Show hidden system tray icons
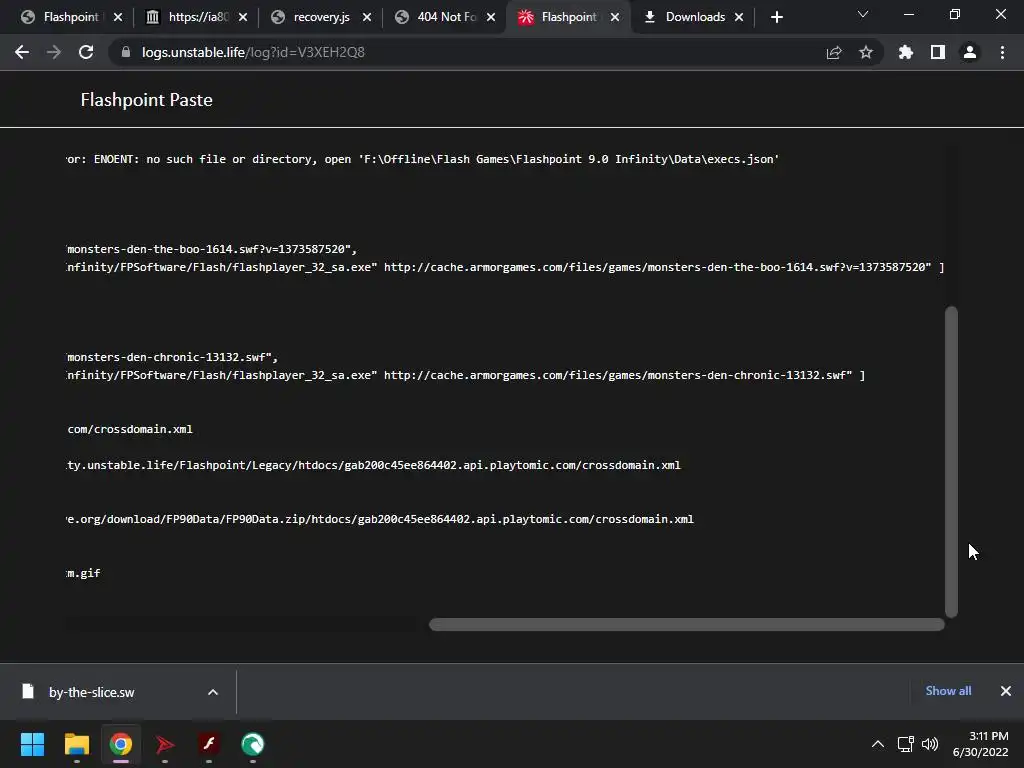Screen dimensions: 1024x768 (878, 744)
